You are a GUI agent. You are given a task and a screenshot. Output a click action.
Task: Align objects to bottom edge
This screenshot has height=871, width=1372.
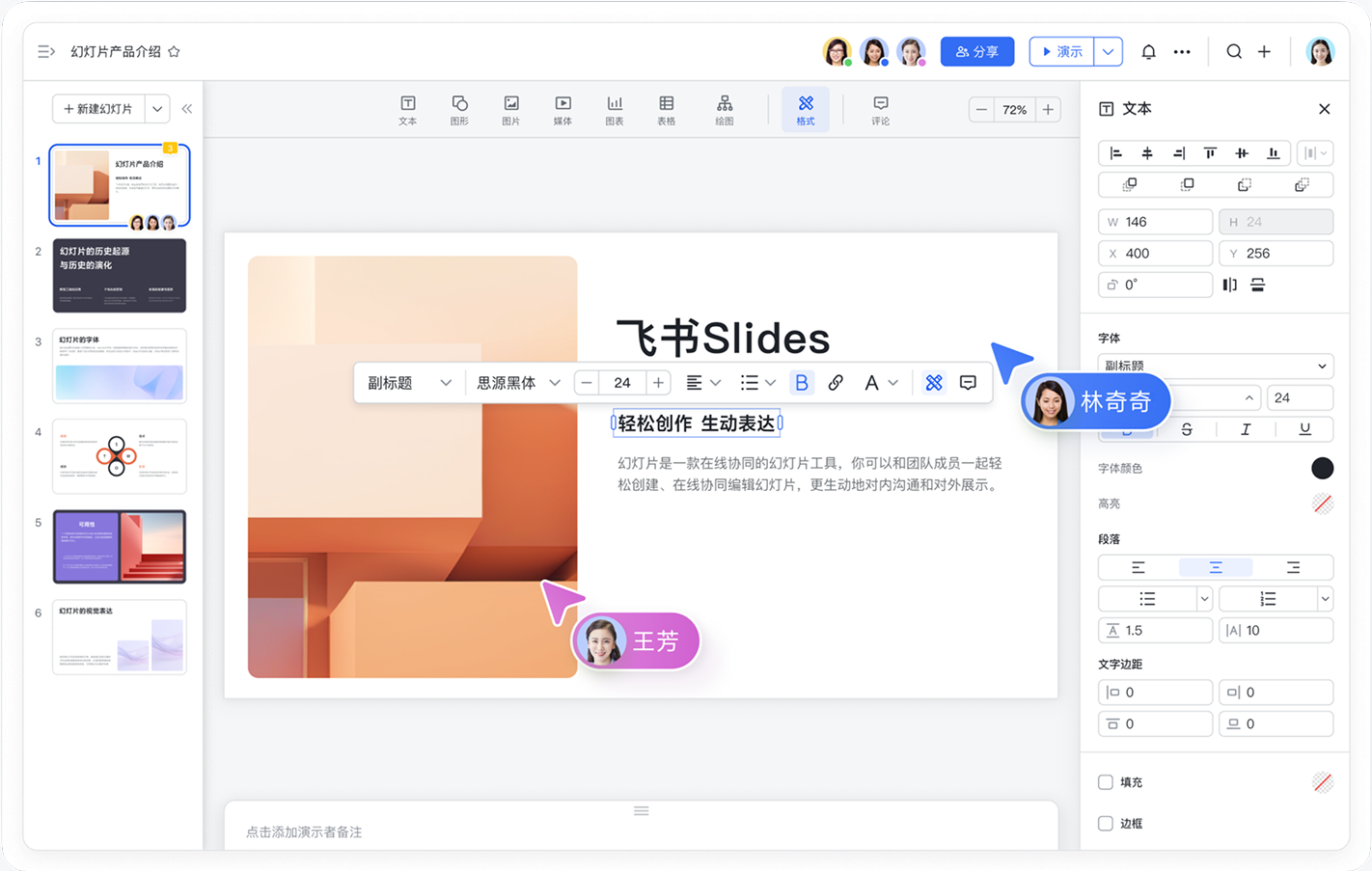click(x=1274, y=153)
